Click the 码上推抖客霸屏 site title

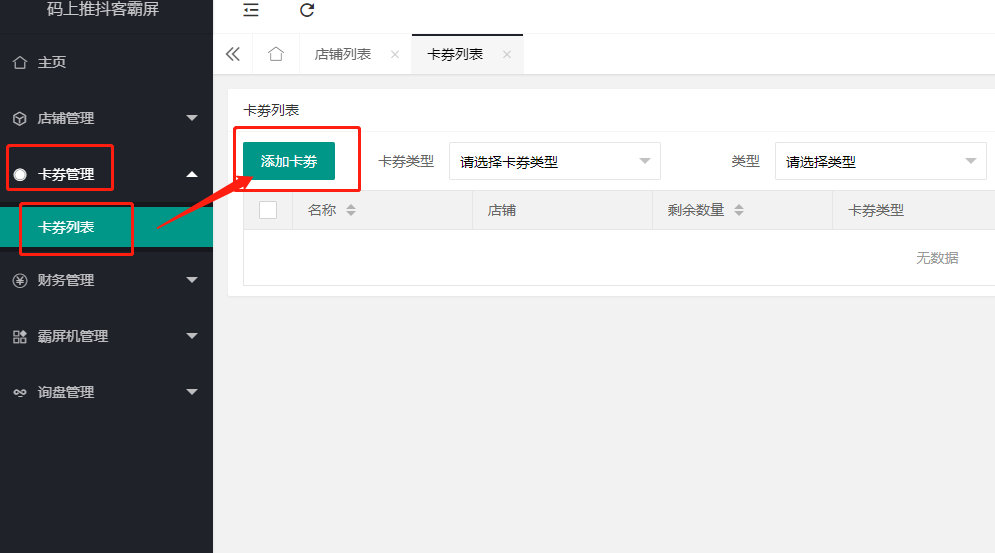click(x=103, y=9)
